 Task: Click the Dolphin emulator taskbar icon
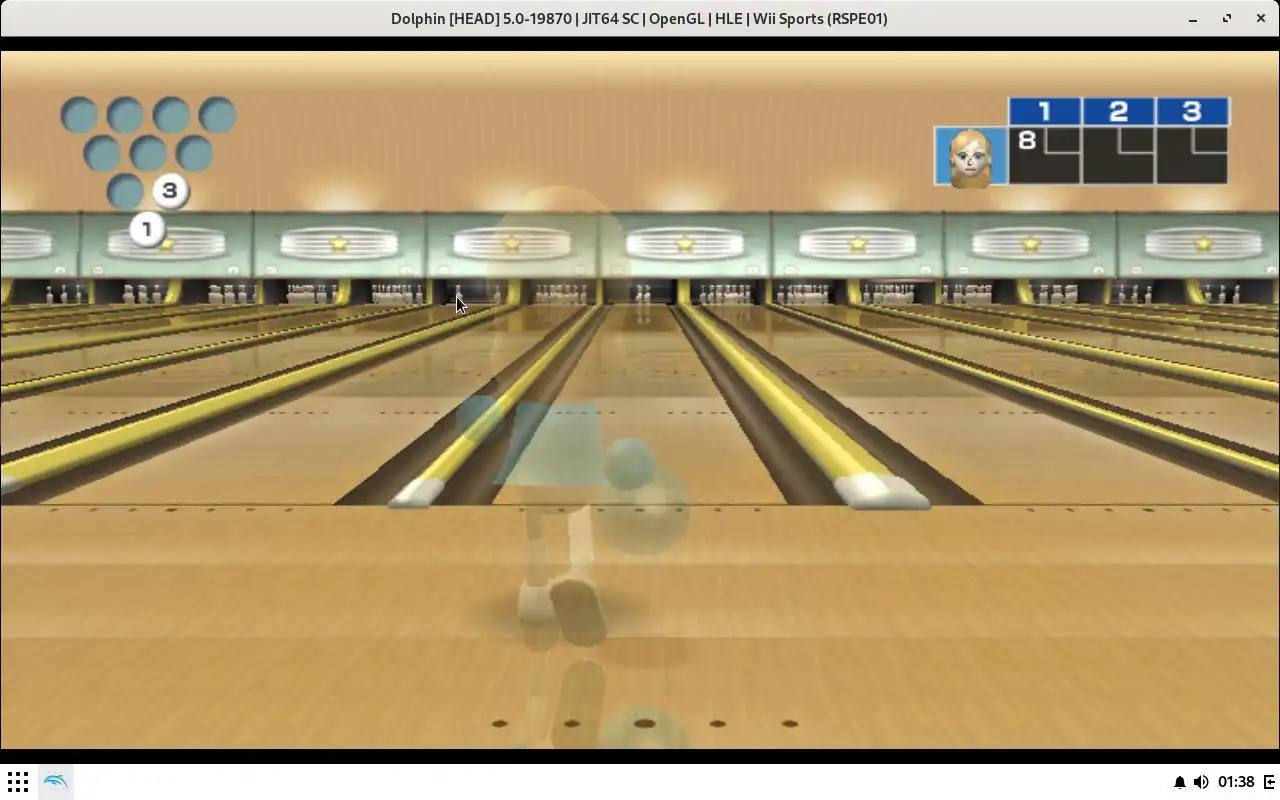(x=56, y=782)
